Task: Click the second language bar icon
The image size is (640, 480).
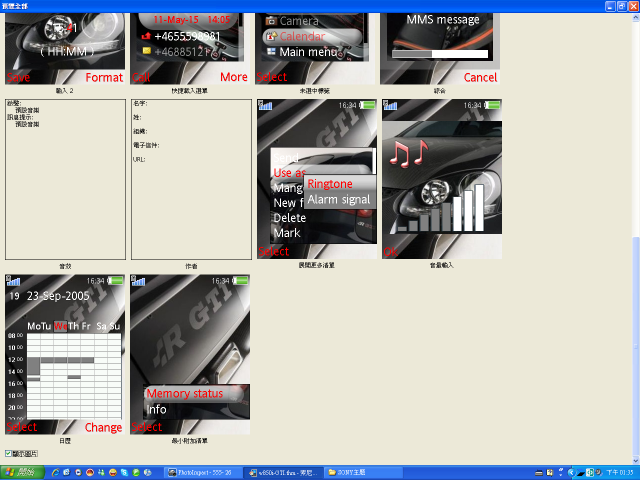Action: click(550, 473)
